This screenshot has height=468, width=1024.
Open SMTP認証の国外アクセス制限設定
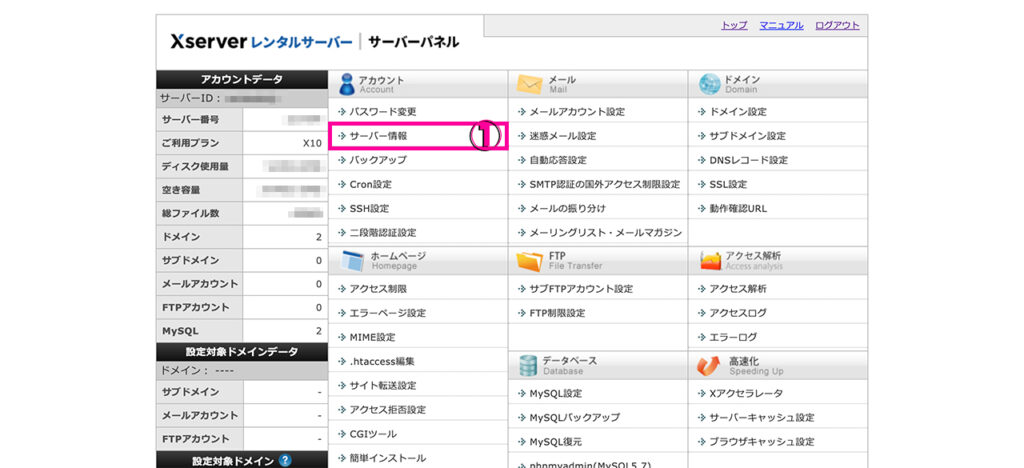tap(605, 185)
